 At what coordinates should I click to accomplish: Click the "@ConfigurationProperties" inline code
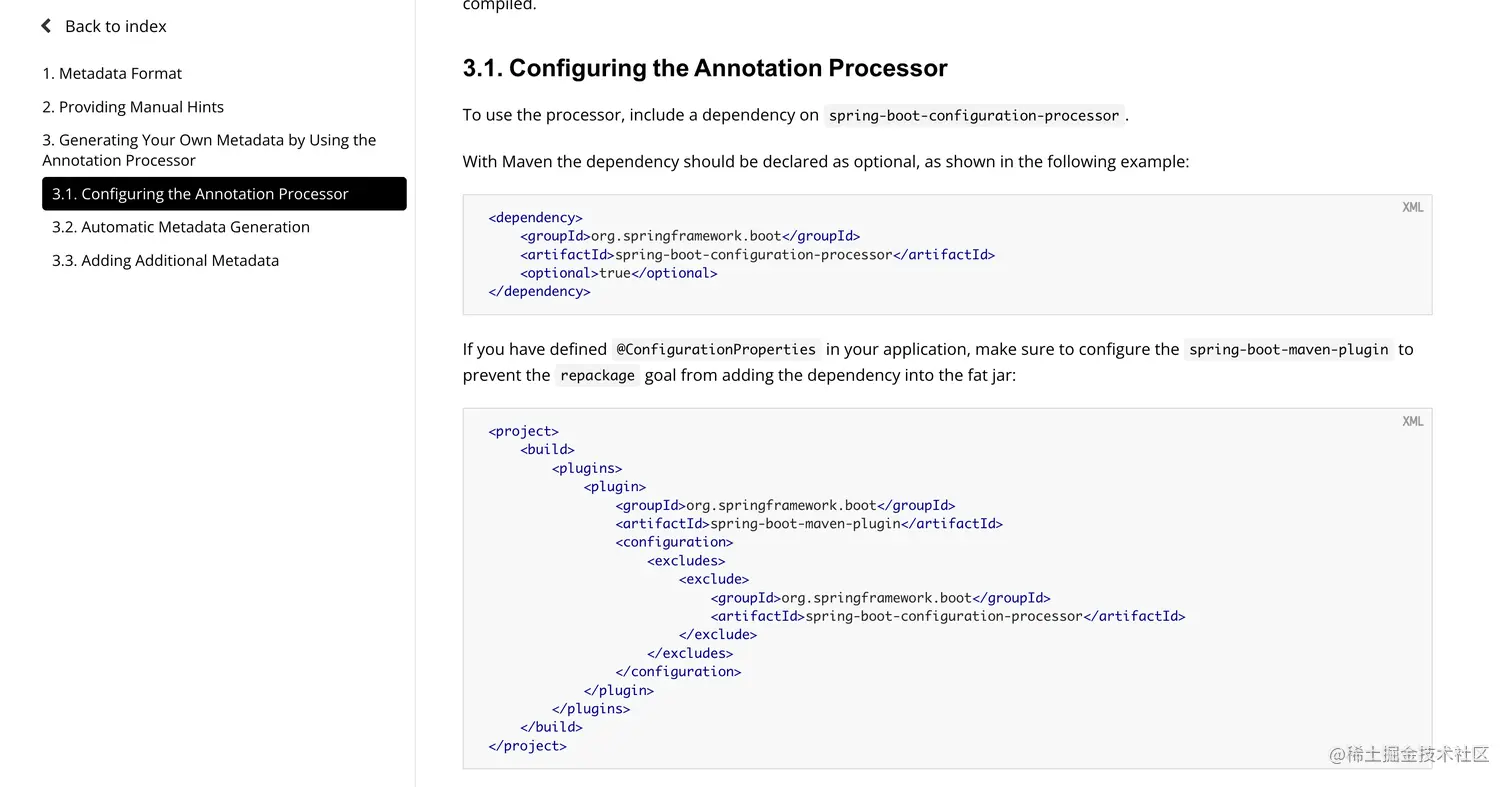715,350
